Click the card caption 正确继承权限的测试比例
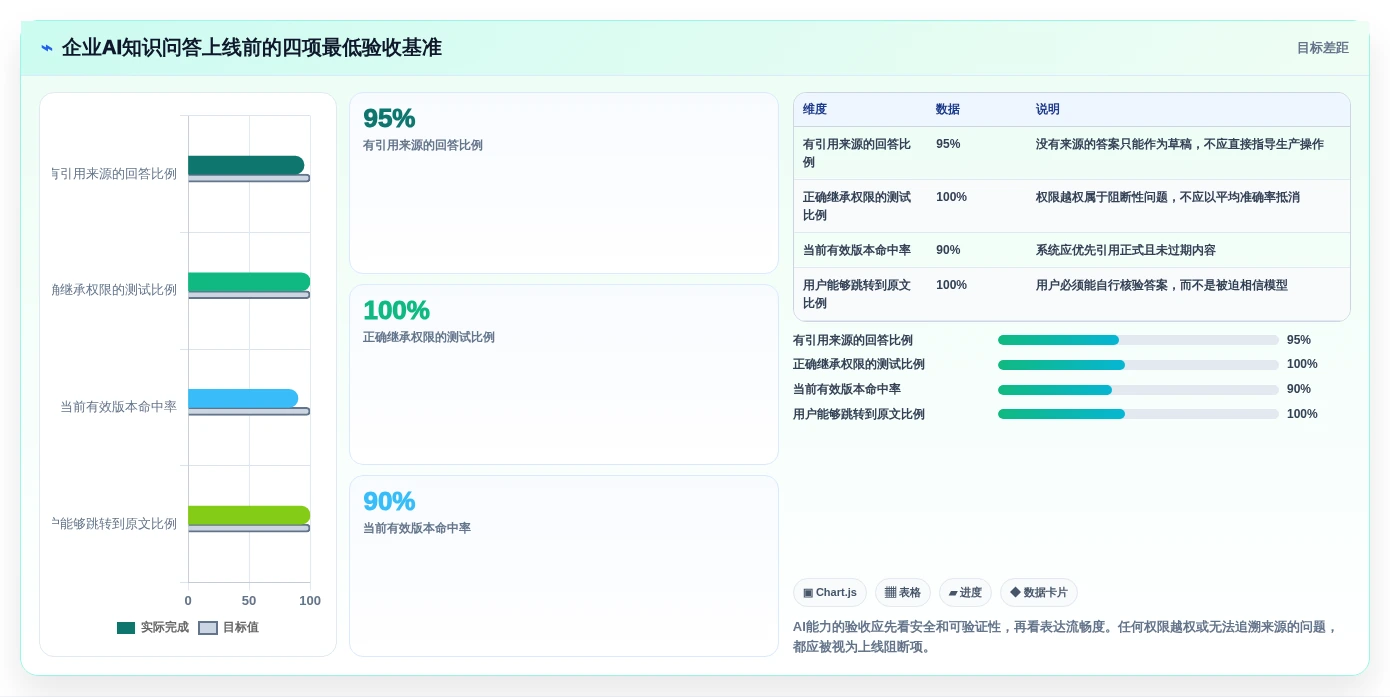 click(x=429, y=338)
